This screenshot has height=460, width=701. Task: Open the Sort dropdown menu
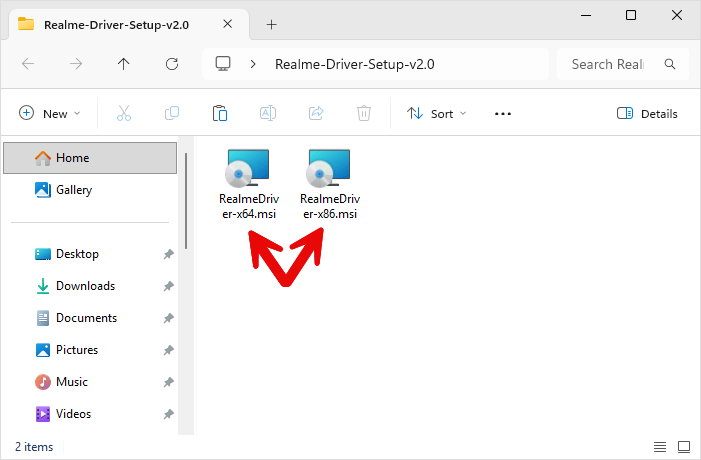[436, 114]
